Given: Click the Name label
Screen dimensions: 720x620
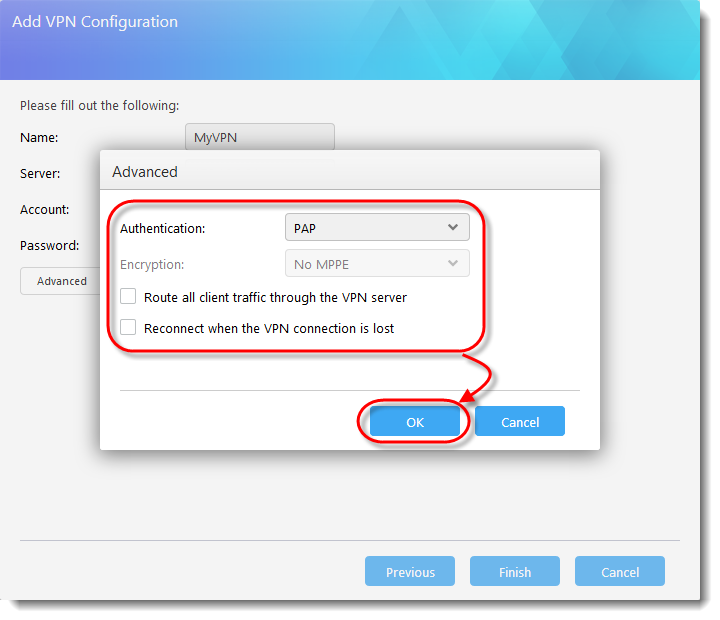Looking at the screenshot, I should (39, 138).
